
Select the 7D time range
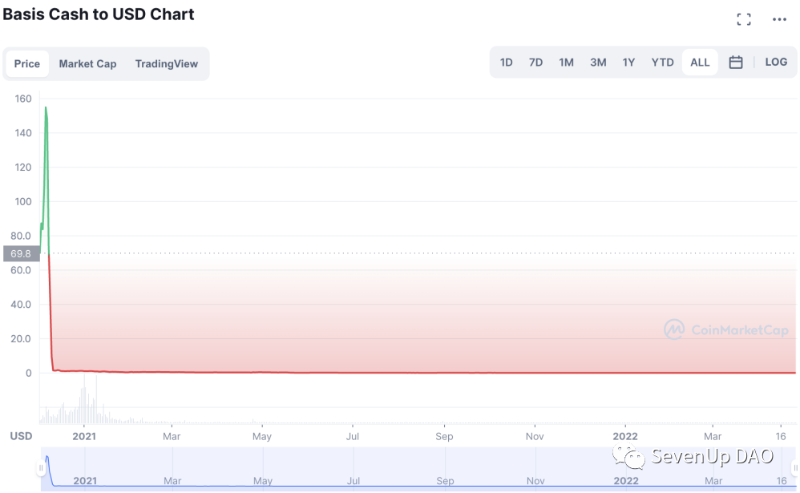pyautogui.click(x=536, y=62)
